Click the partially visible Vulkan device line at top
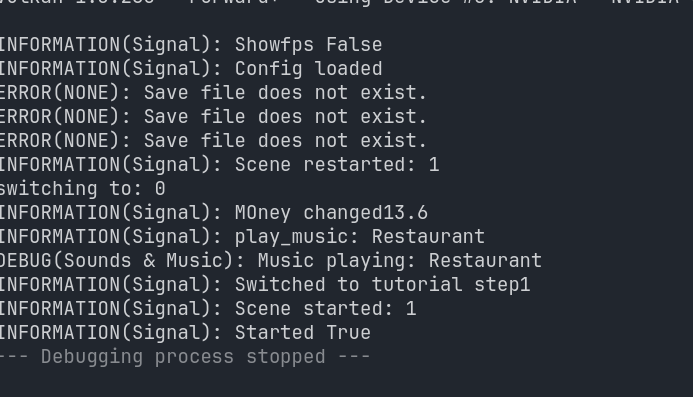Viewport: 693px width, 397px height. [x=339, y=3]
